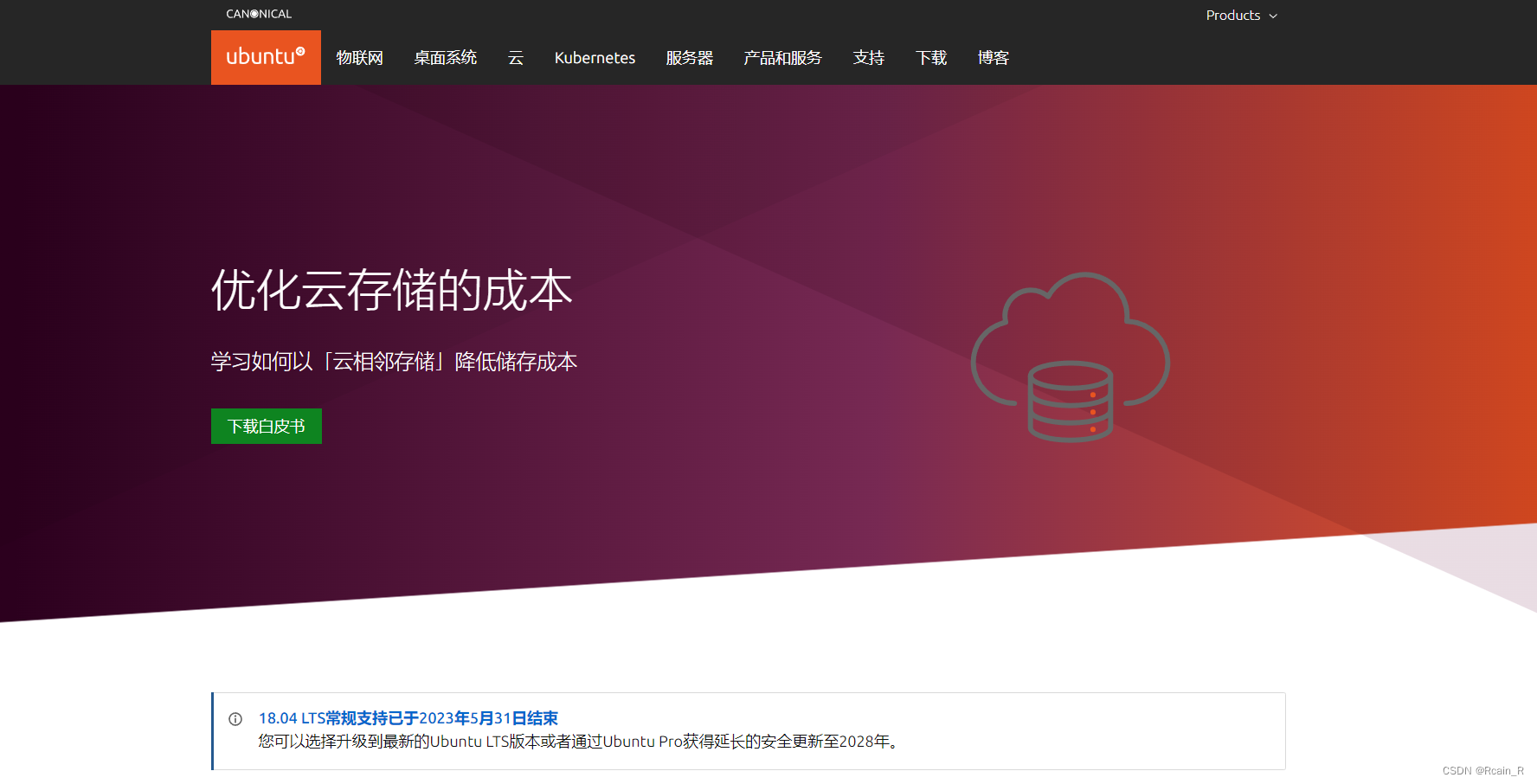Image resolution: width=1537 pixels, height=784 pixels.
Task: Click the info icon in the notification box
Action: pos(235,719)
